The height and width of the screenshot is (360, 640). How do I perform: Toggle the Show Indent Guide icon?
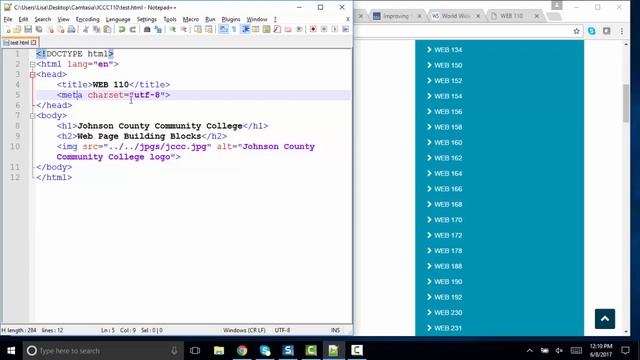point(245,29)
